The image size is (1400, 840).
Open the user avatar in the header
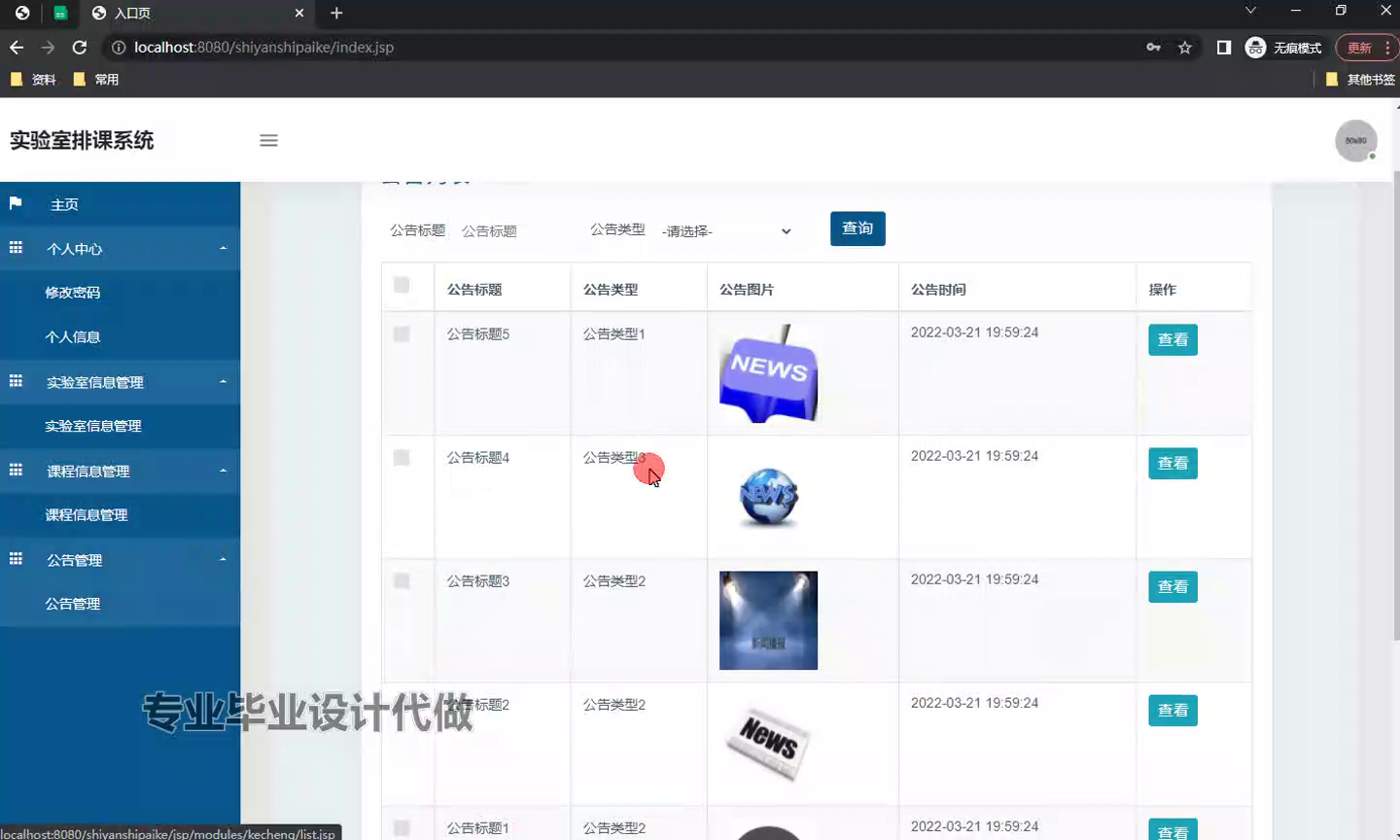pos(1355,141)
